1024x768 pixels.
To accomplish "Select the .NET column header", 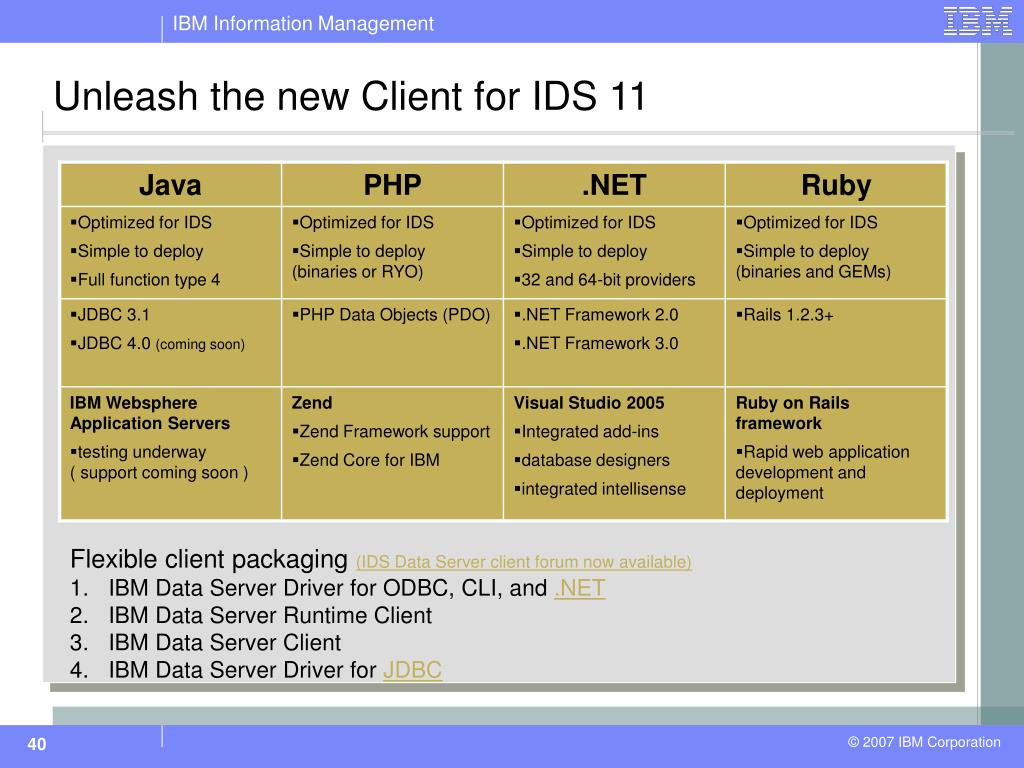I will click(x=614, y=185).
